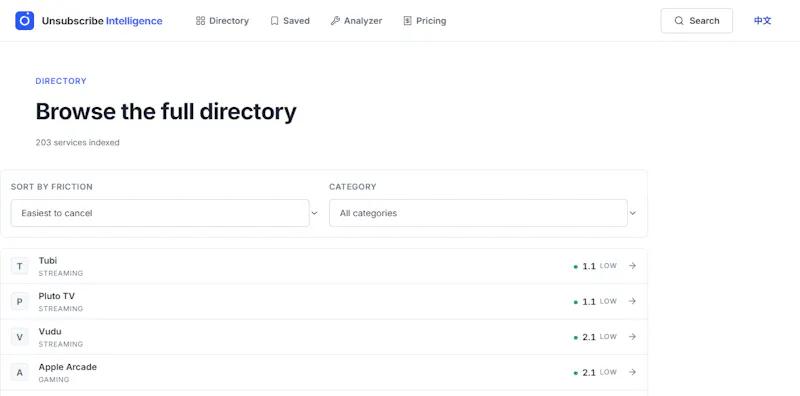800x396 pixels.
Task: Open the Analyzer nav item
Action: click(356, 21)
